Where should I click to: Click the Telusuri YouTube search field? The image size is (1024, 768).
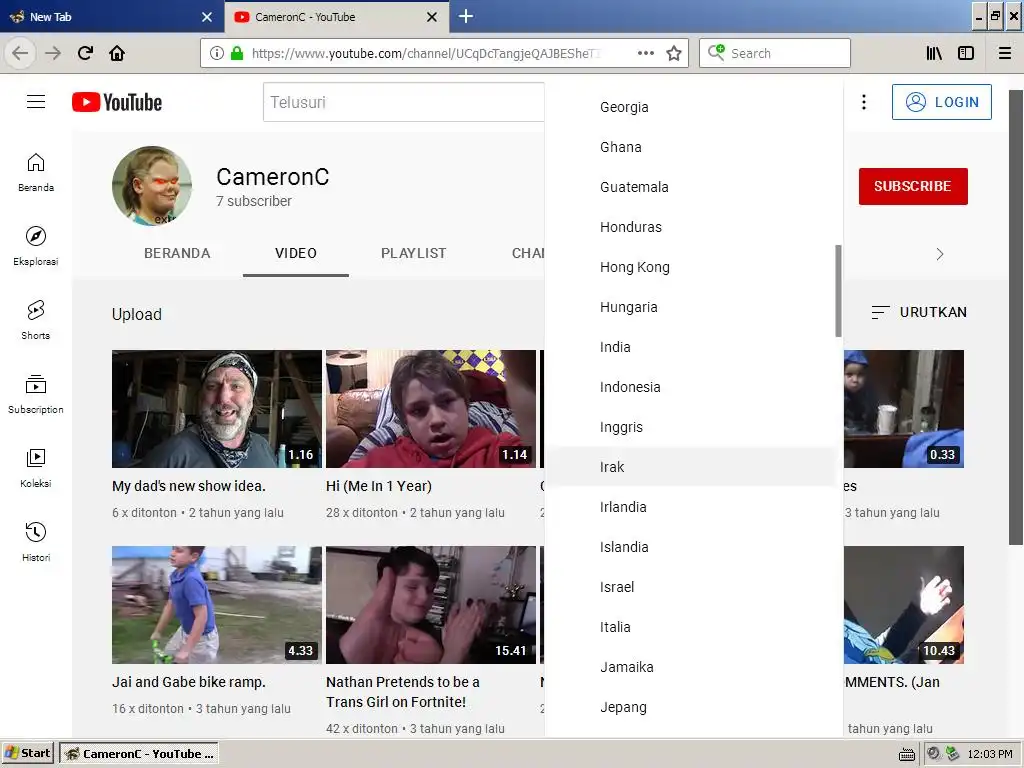(x=404, y=102)
